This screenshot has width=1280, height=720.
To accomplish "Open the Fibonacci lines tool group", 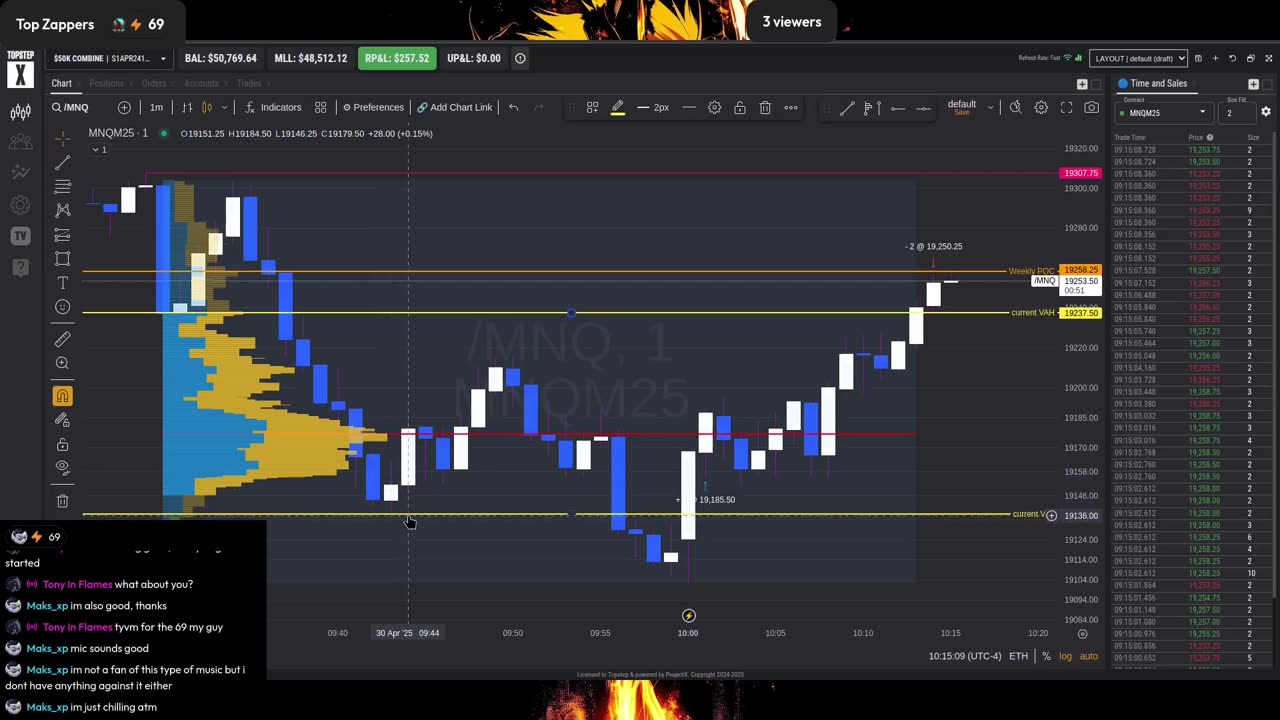I will pyautogui.click(x=62, y=186).
